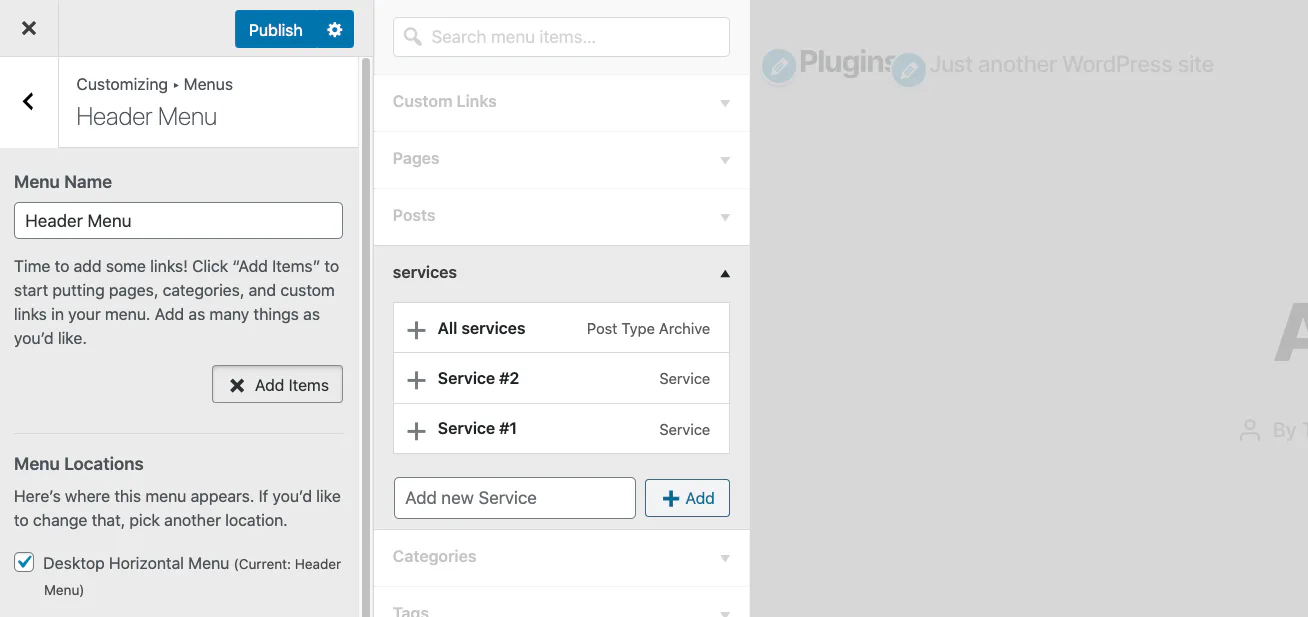Image resolution: width=1308 pixels, height=617 pixels.
Task: Click plus icon beside Service #2
Action: click(416, 379)
